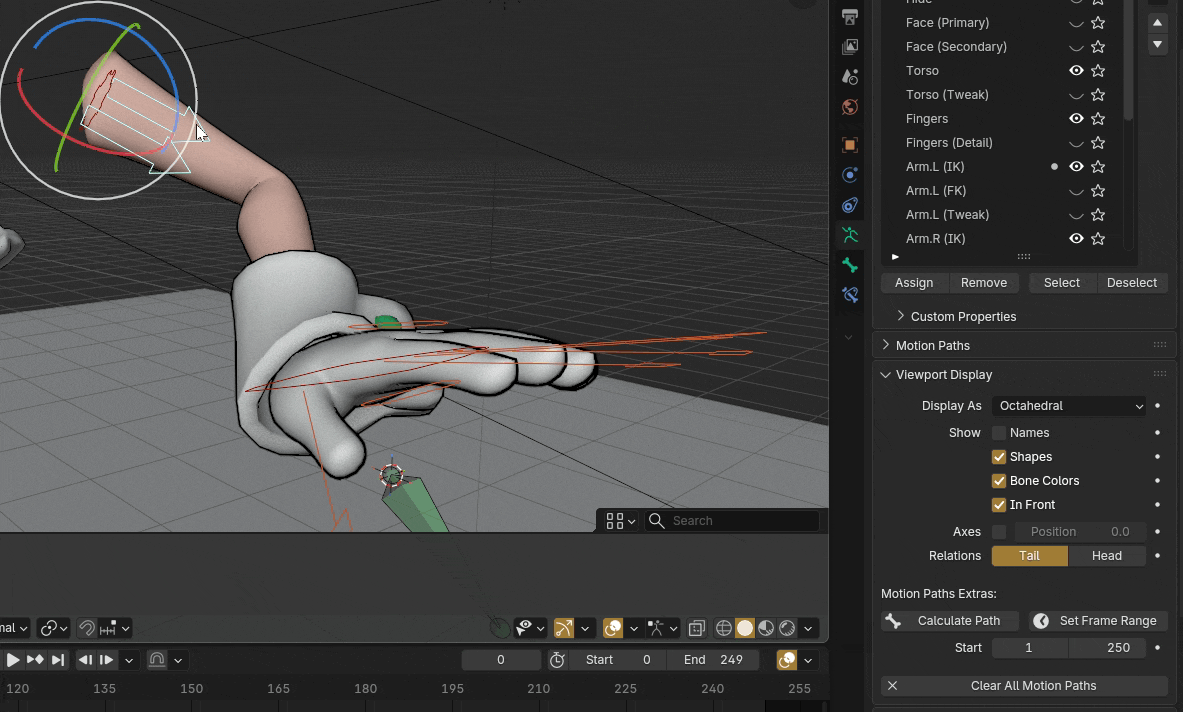Enable the Axes checkbox
The height and width of the screenshot is (712, 1183).
pyautogui.click(x=999, y=532)
